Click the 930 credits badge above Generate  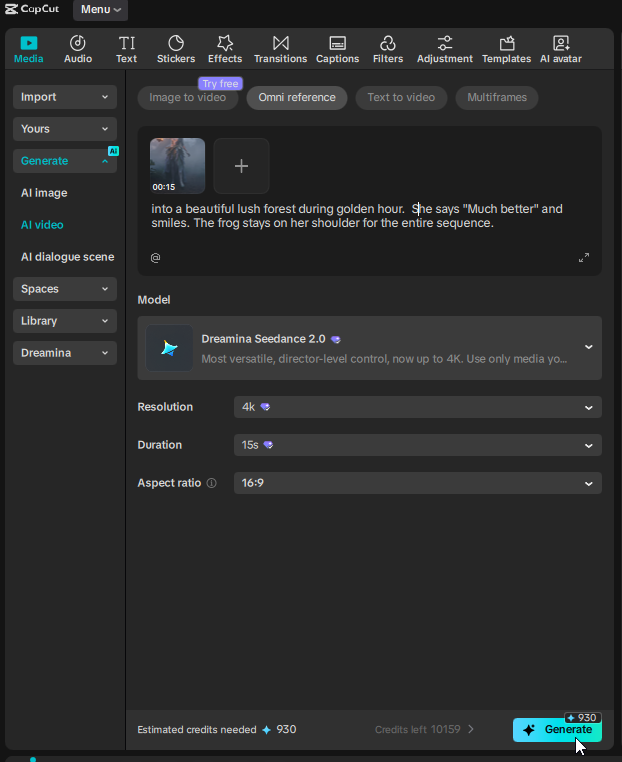pos(583,718)
